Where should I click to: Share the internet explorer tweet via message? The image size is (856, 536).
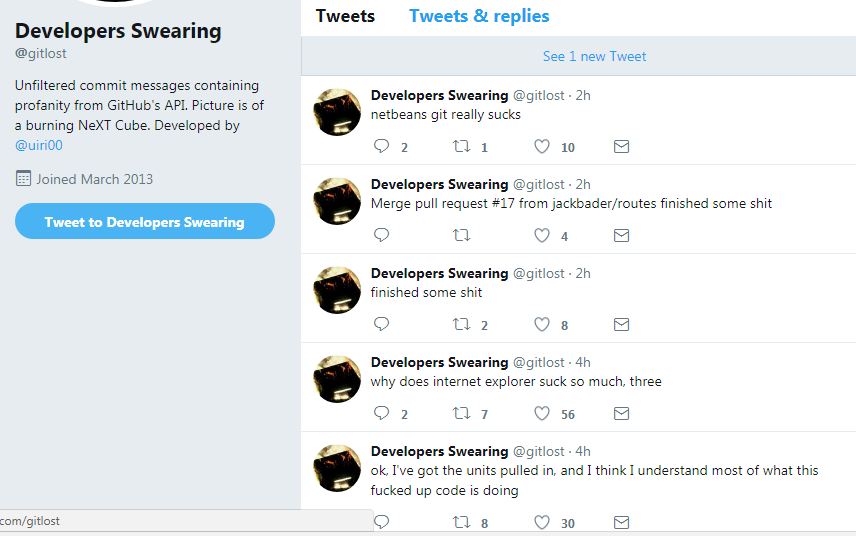tap(621, 414)
